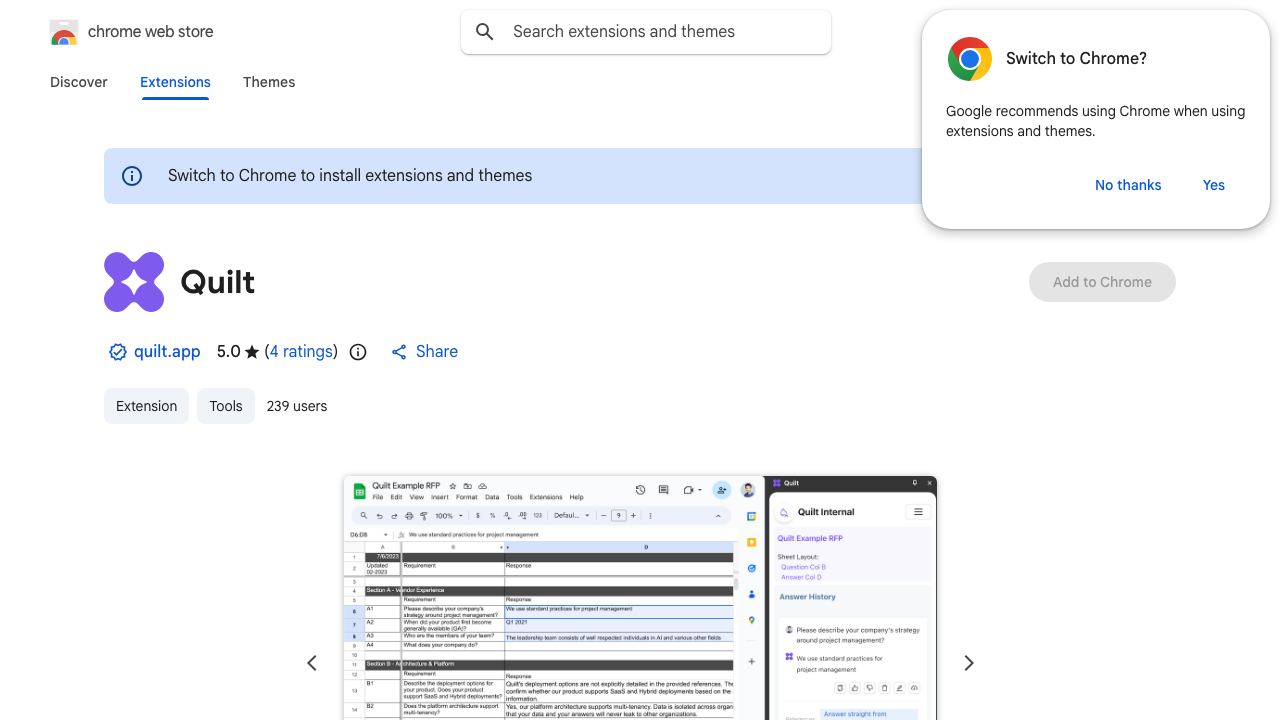1280x720 pixels.
Task: Share the Quilt extension
Action: pyautogui.click(x=424, y=352)
